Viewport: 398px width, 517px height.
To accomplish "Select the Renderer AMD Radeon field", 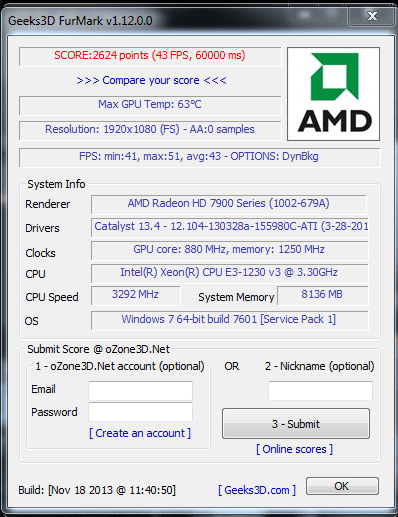I will pos(229,204).
